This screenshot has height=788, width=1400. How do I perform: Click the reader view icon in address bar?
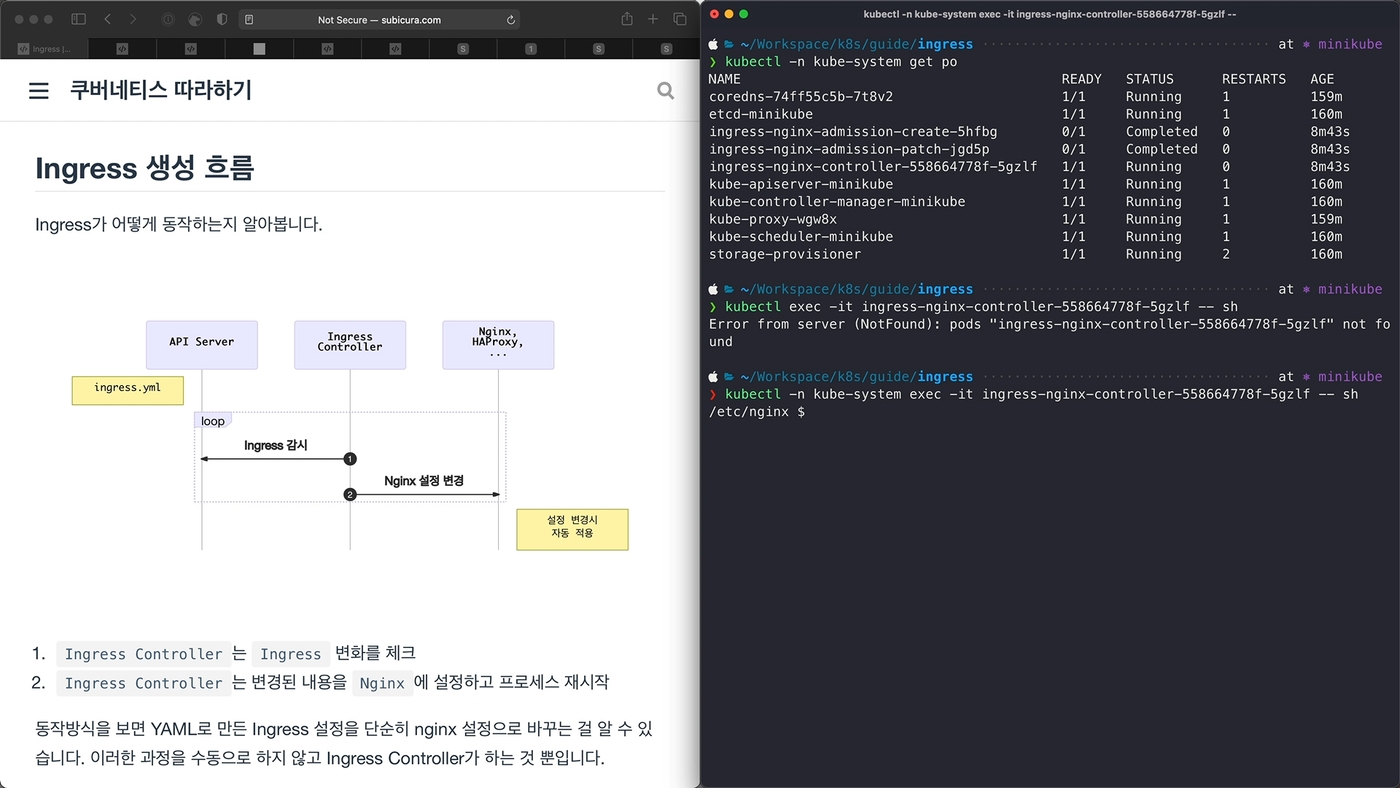[x=249, y=19]
